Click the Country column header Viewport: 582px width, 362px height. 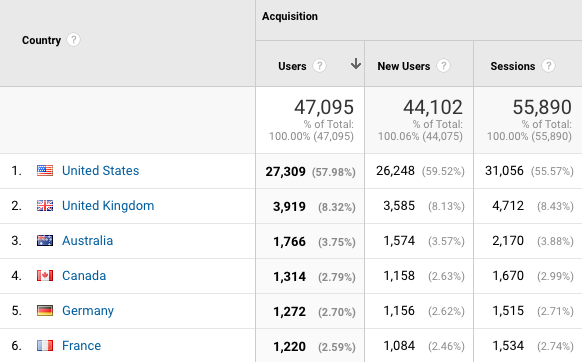[x=41, y=40]
